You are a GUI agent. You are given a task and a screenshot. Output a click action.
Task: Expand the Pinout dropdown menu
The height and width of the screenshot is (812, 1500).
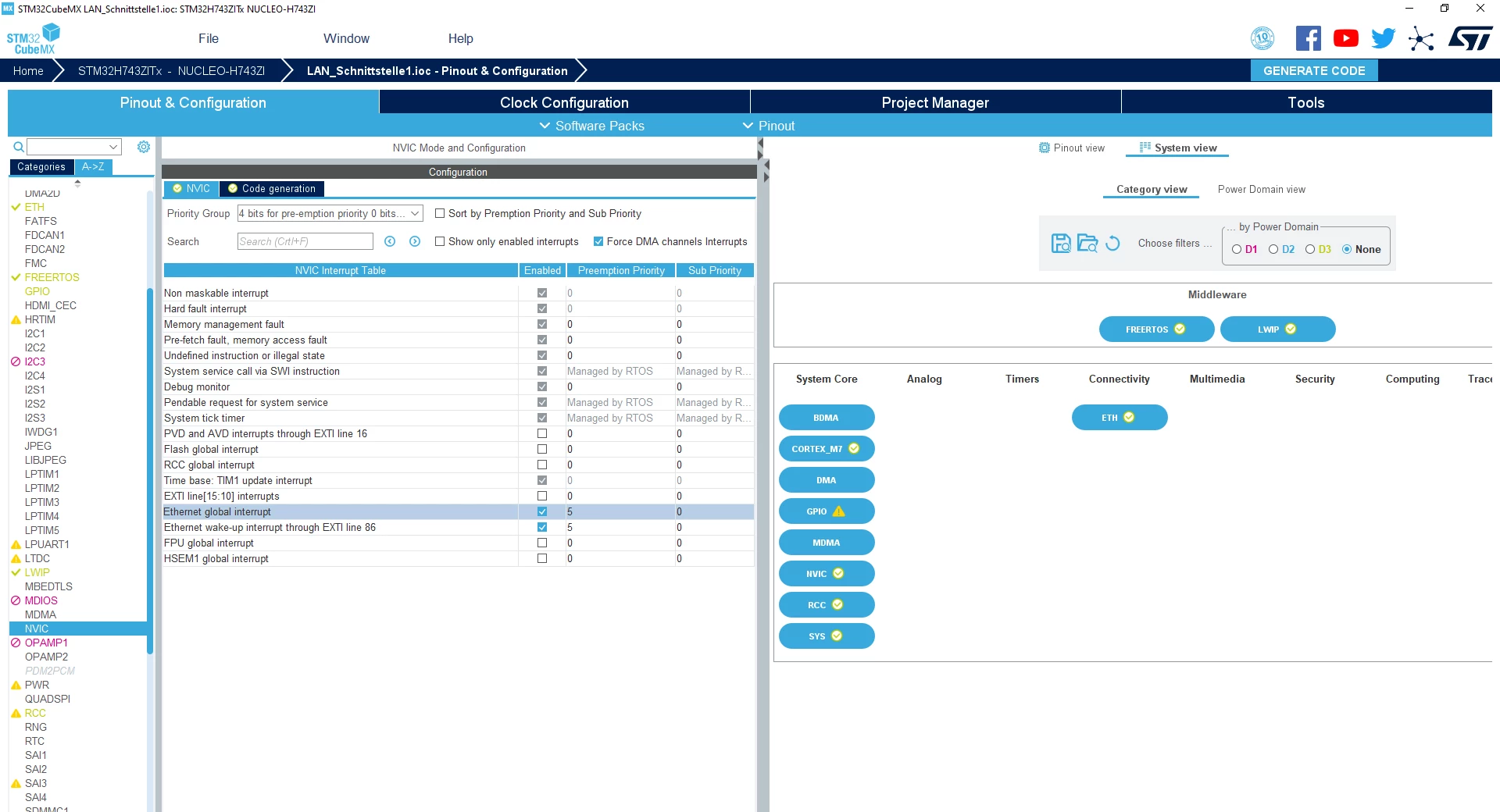click(x=769, y=126)
